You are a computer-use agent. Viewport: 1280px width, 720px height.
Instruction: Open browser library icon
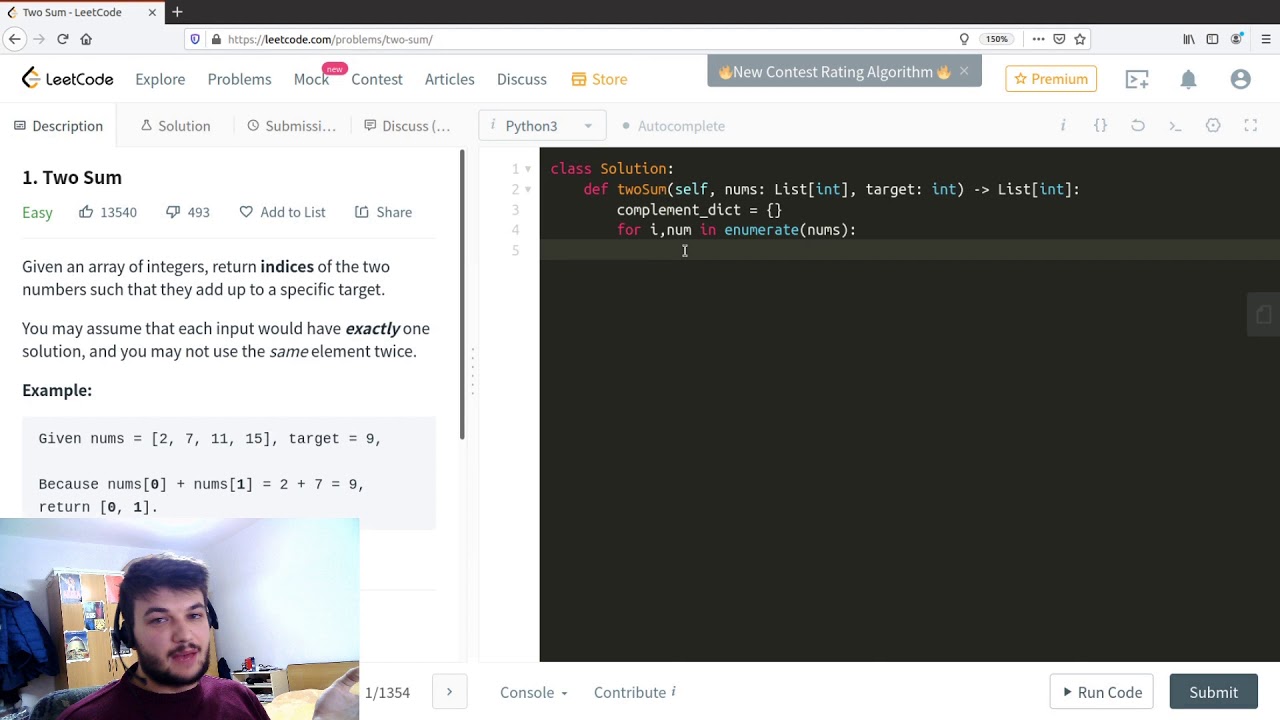(1189, 39)
